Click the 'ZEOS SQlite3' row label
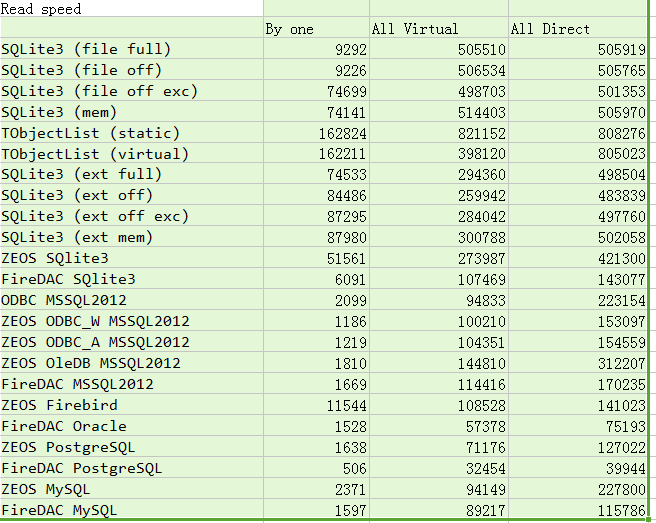656x523 pixels. coord(132,258)
